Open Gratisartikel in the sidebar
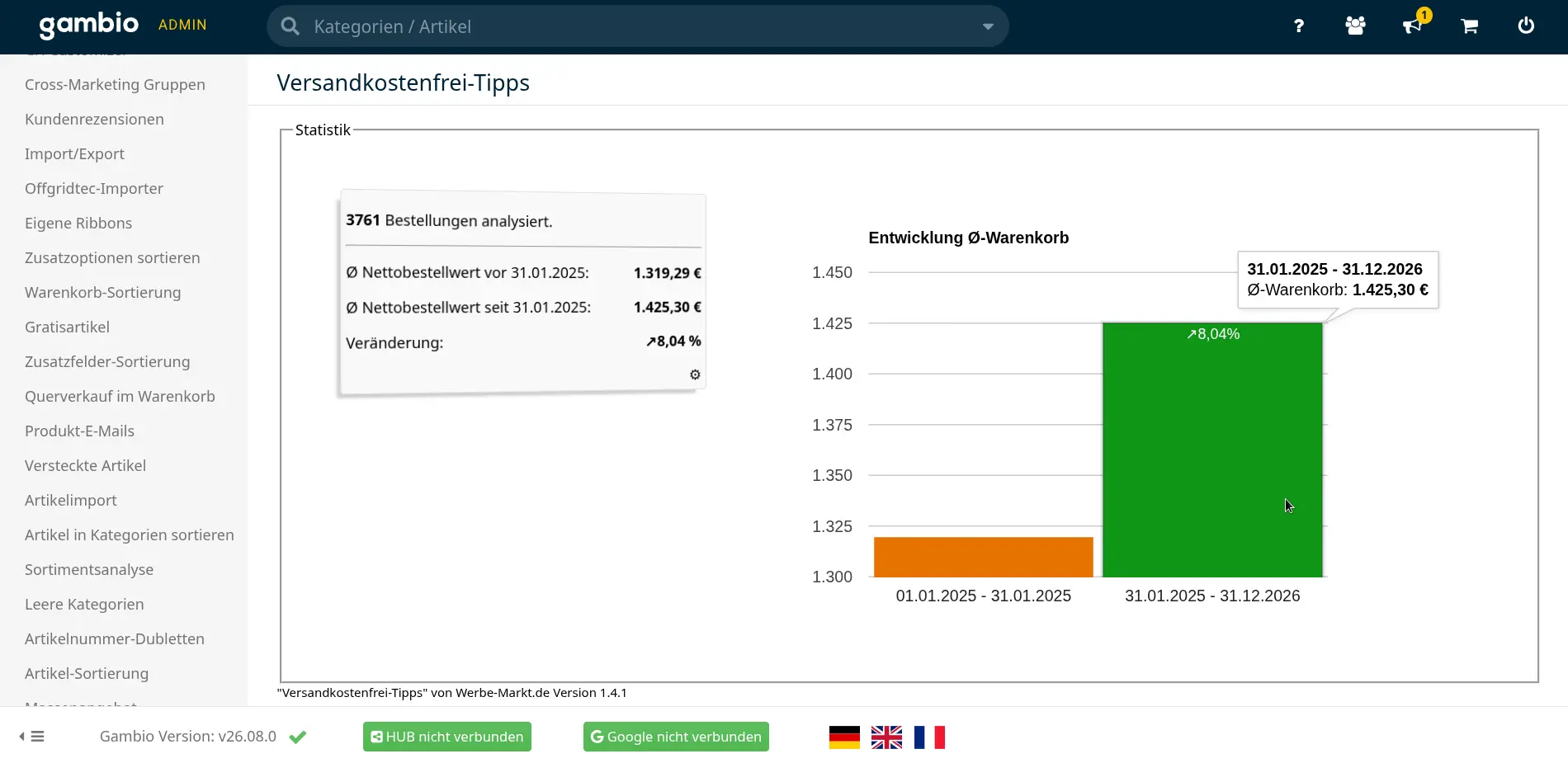The width and height of the screenshot is (1568, 763). point(67,327)
